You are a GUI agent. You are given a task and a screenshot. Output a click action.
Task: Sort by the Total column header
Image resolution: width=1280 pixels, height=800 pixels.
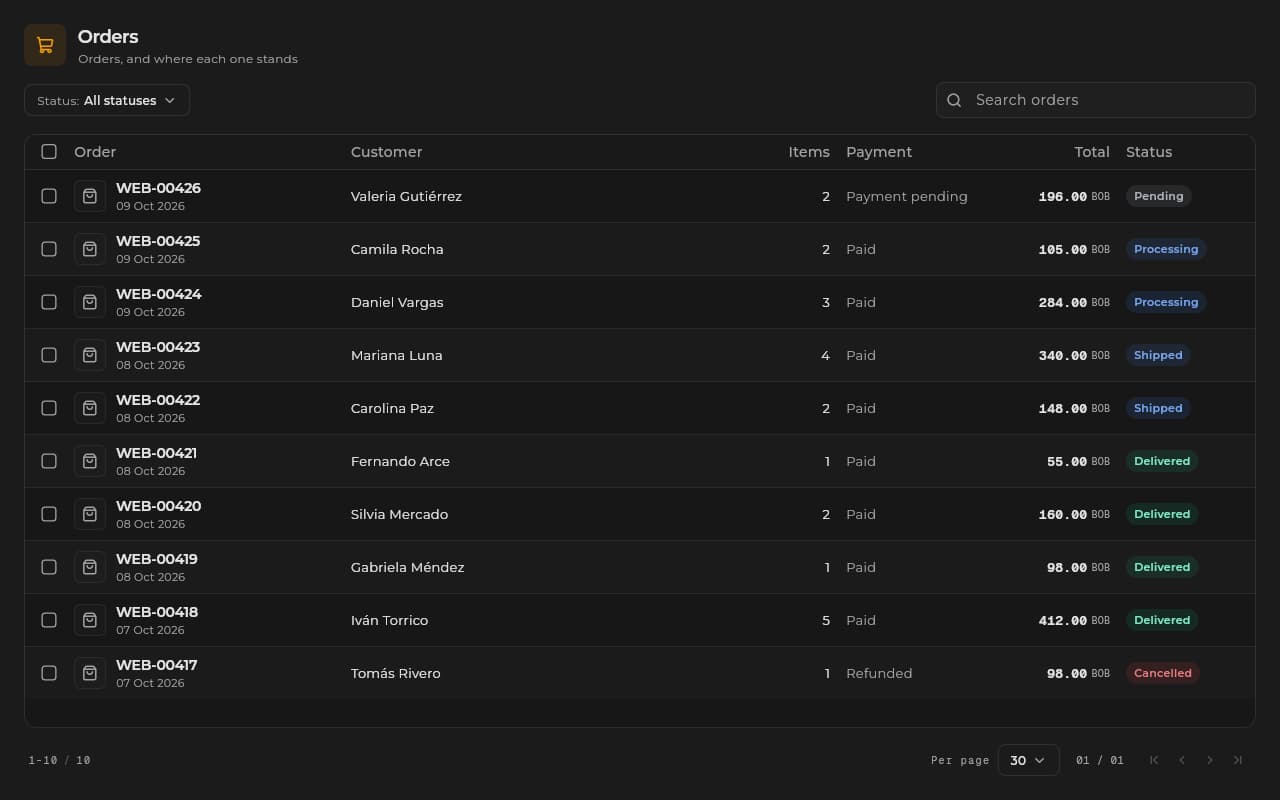pyautogui.click(x=1092, y=152)
